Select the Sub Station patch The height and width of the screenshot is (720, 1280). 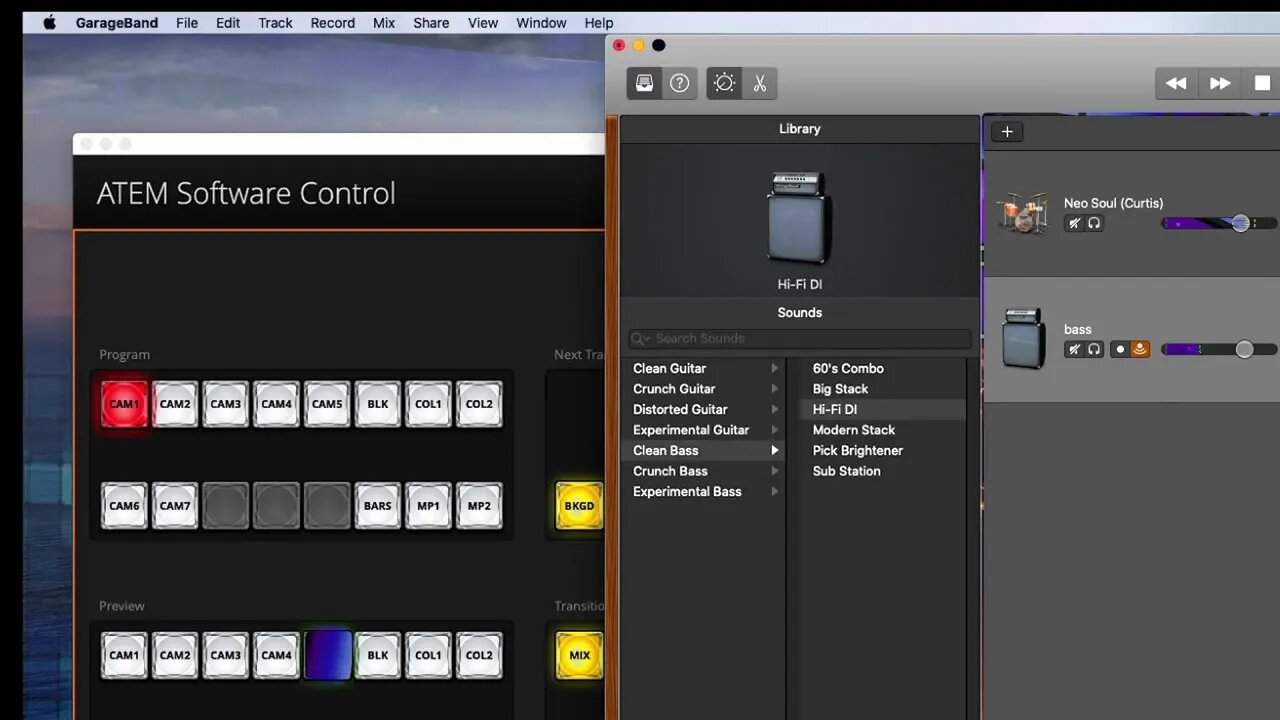tap(846, 471)
